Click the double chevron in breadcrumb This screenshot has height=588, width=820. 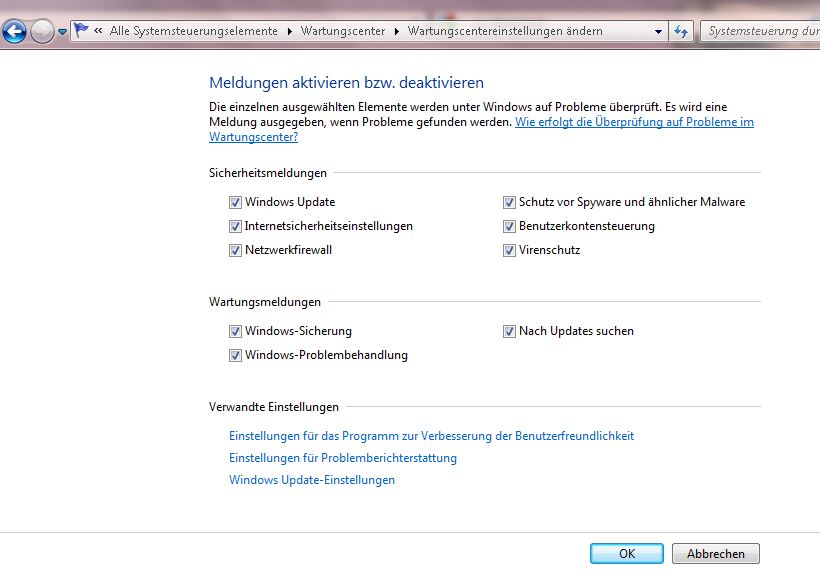[x=98, y=31]
